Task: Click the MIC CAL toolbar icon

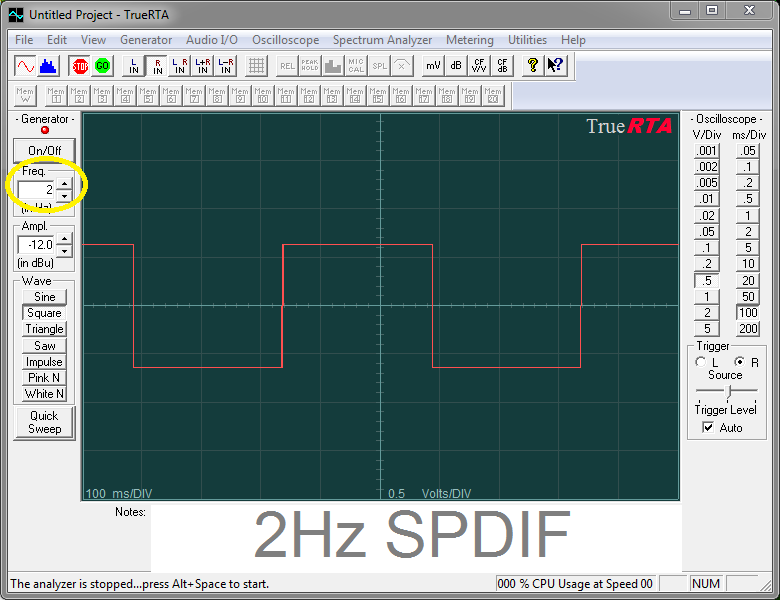Action: [356, 66]
